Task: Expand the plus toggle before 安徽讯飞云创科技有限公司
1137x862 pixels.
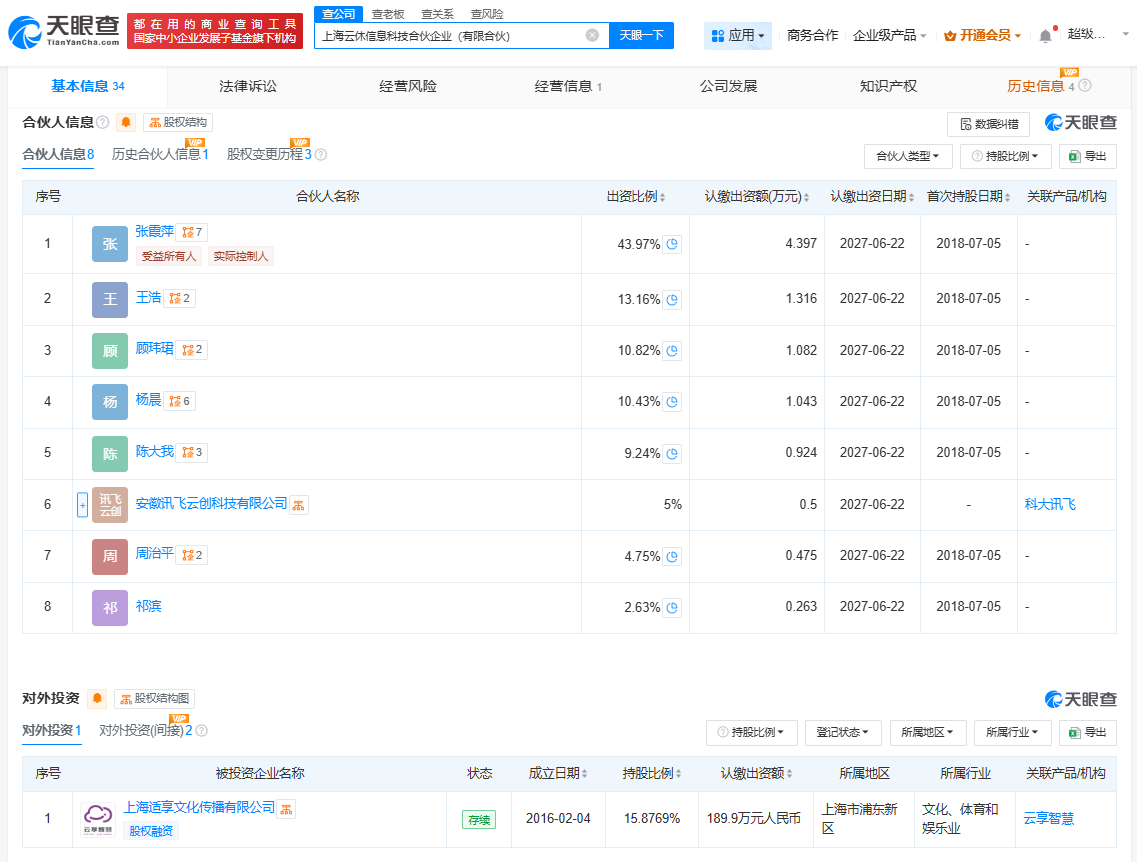Action: click(81, 504)
